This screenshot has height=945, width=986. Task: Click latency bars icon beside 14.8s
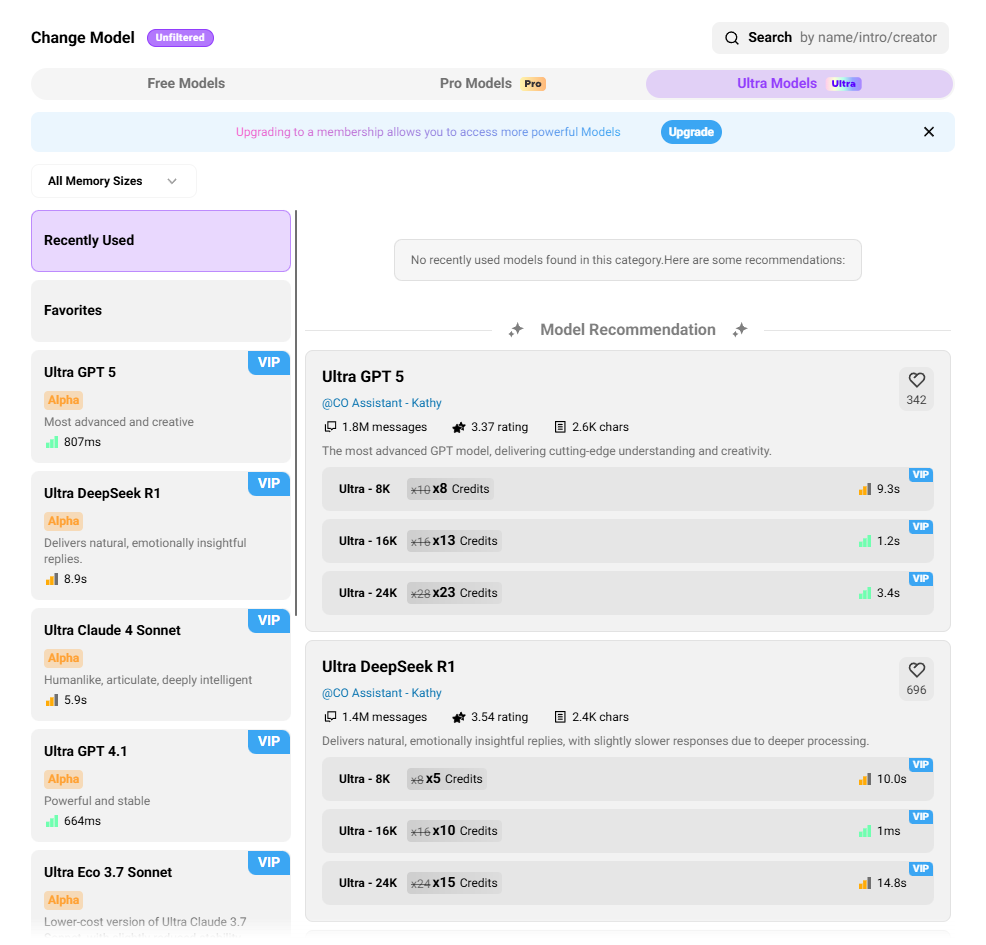click(x=865, y=883)
